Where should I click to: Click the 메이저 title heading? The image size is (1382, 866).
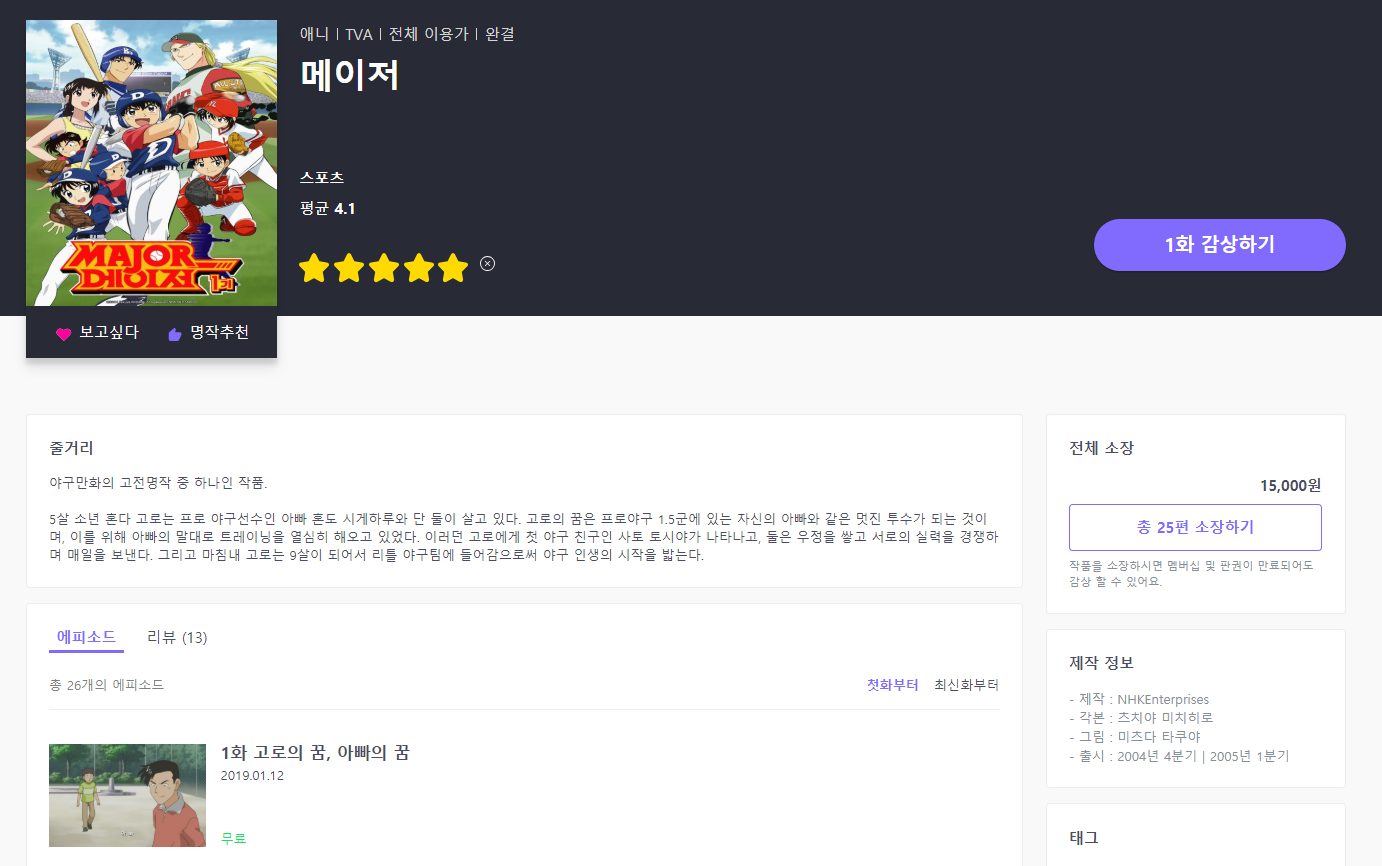[350, 75]
